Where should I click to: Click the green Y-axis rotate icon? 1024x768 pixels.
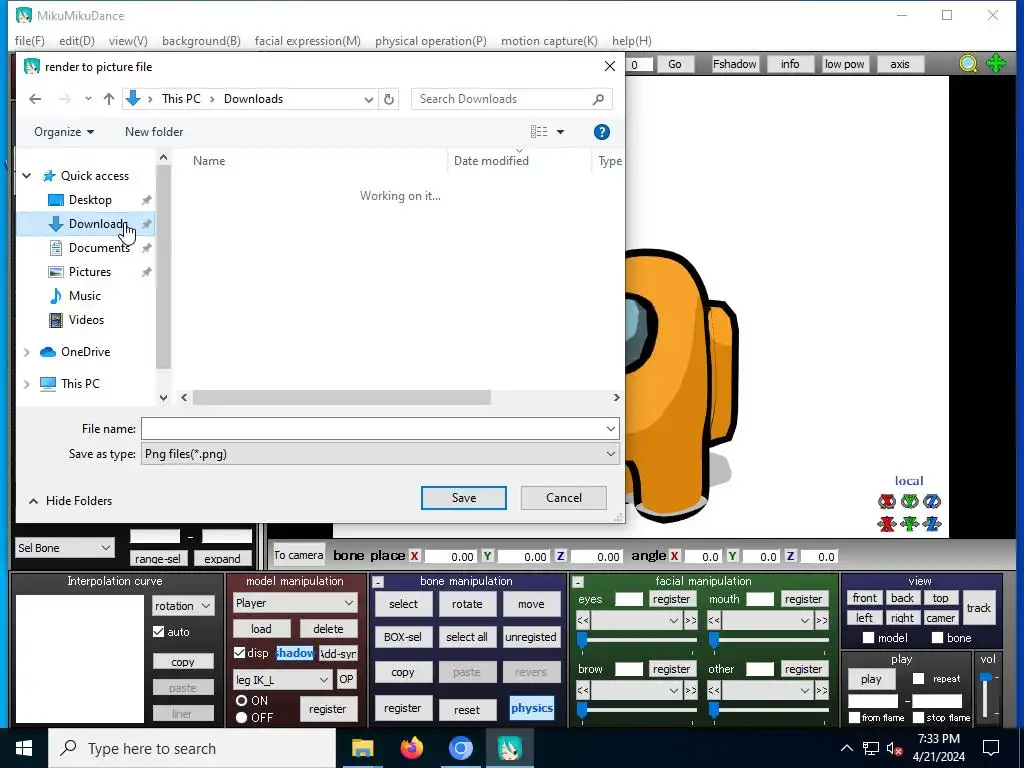click(x=910, y=501)
